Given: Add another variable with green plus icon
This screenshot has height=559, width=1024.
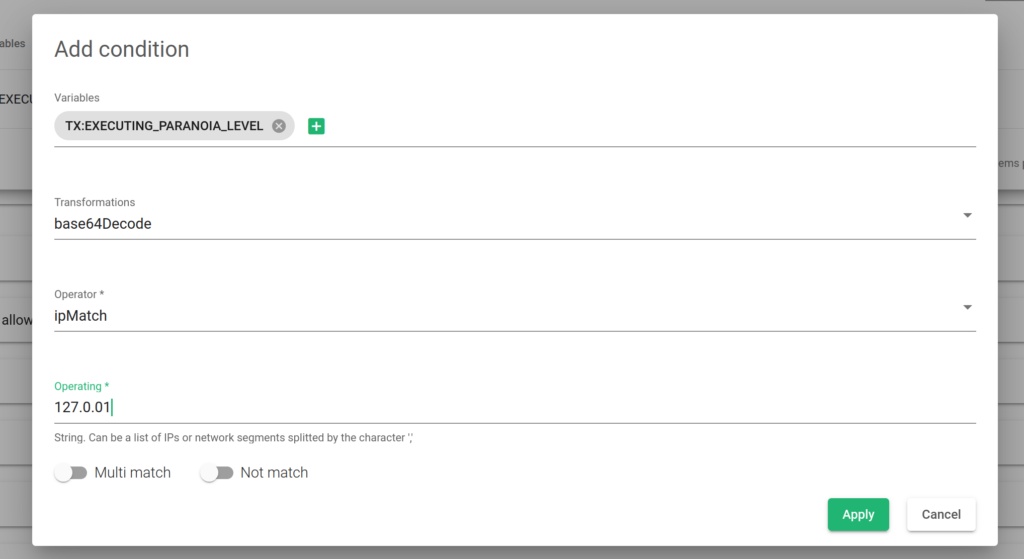Looking at the screenshot, I should click(x=316, y=126).
